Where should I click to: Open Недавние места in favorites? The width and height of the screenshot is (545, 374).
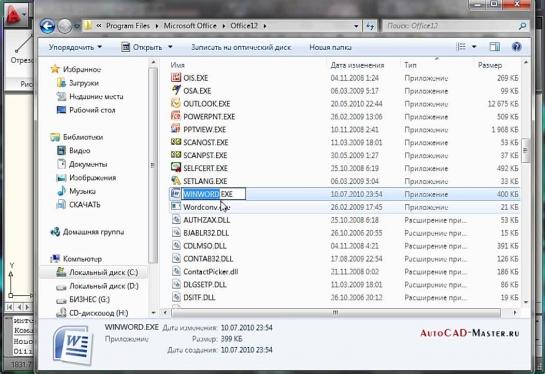point(96,97)
